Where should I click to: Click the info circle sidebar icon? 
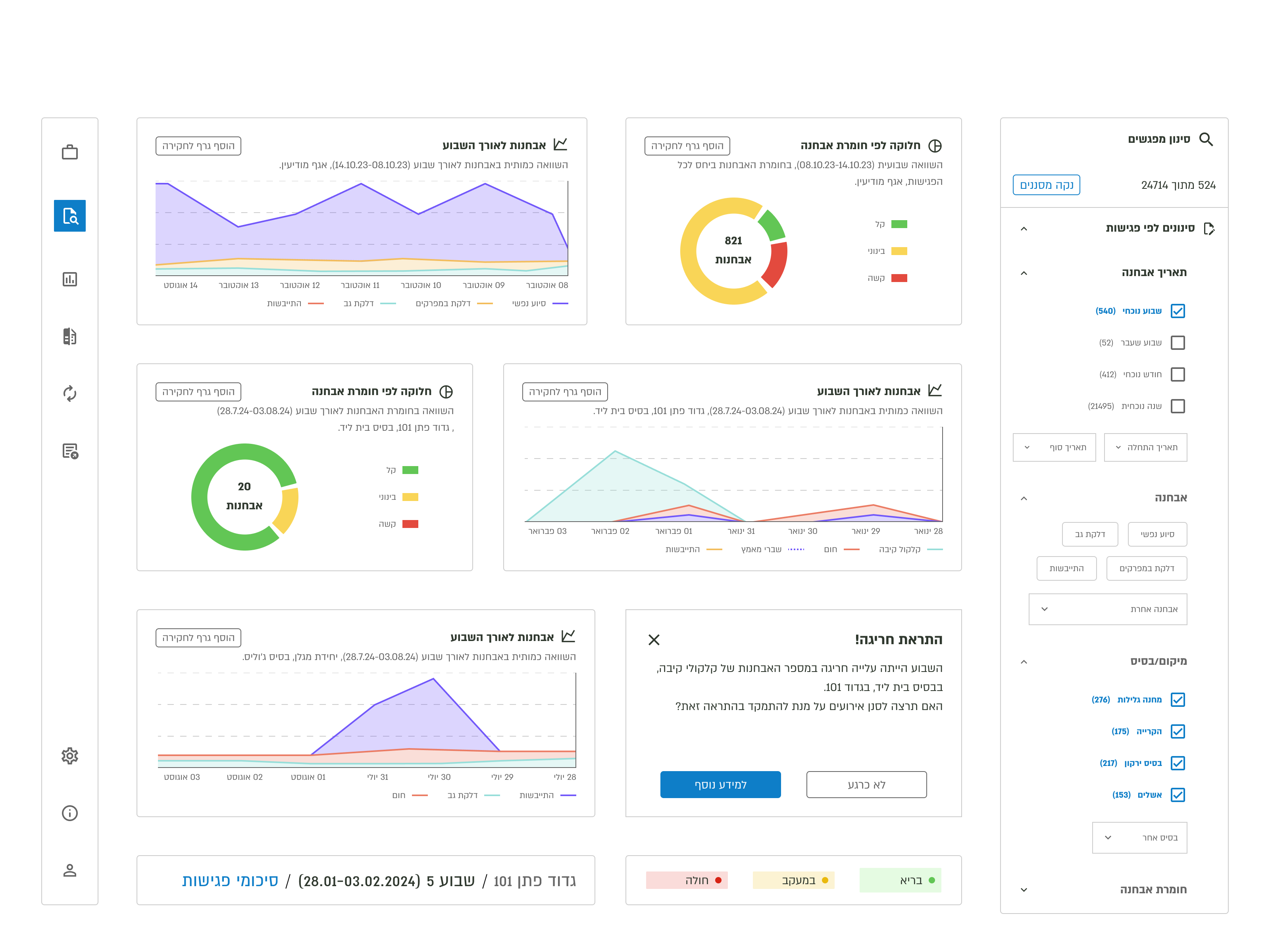[69, 813]
